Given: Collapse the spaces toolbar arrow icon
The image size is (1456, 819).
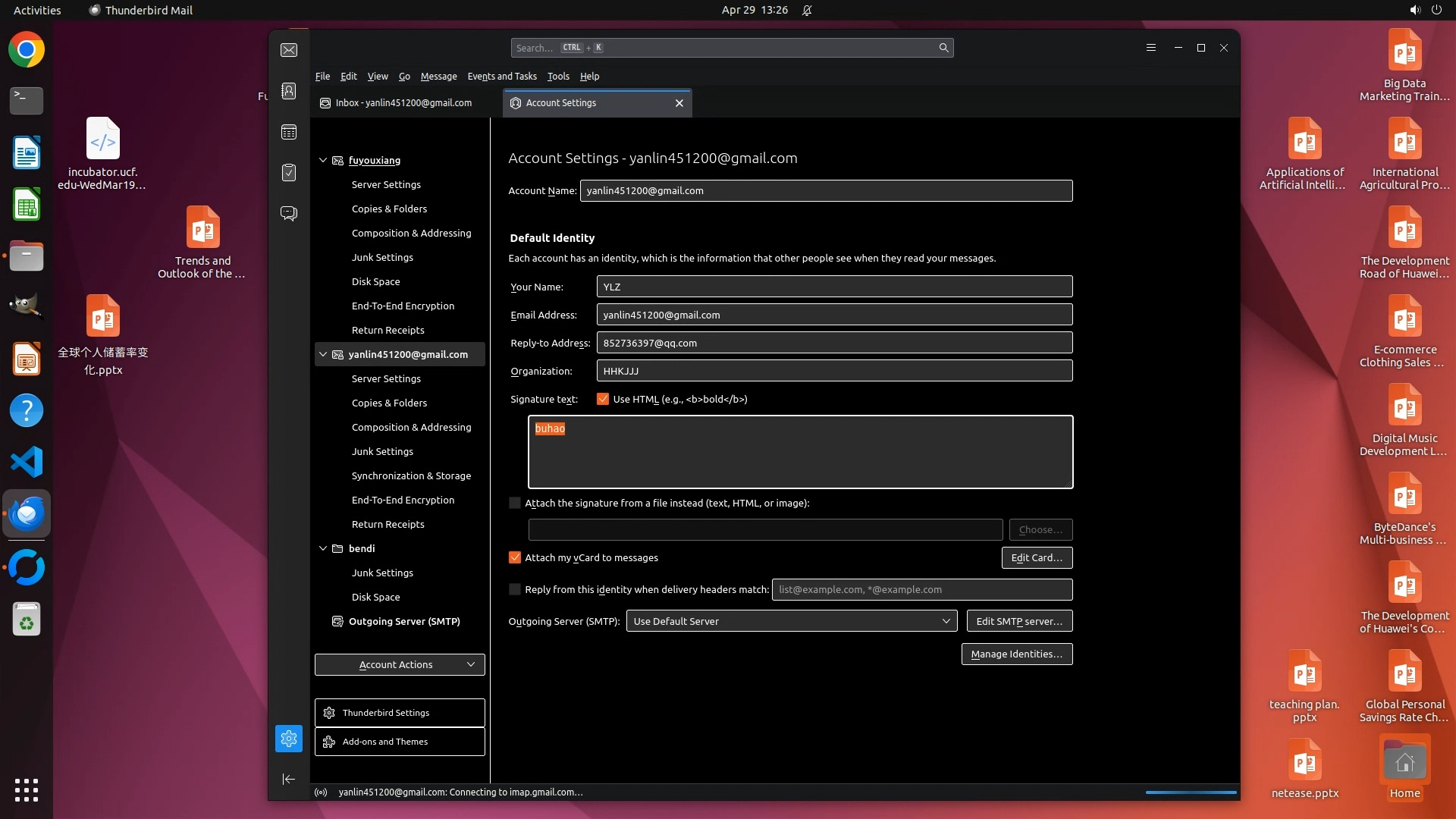Looking at the screenshot, I should click(x=289, y=779).
